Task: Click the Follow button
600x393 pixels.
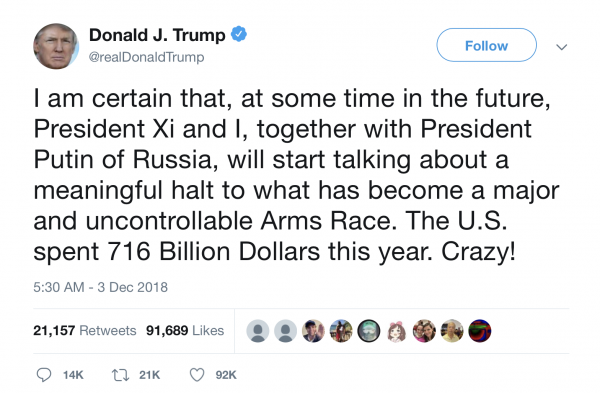Action: (486, 45)
